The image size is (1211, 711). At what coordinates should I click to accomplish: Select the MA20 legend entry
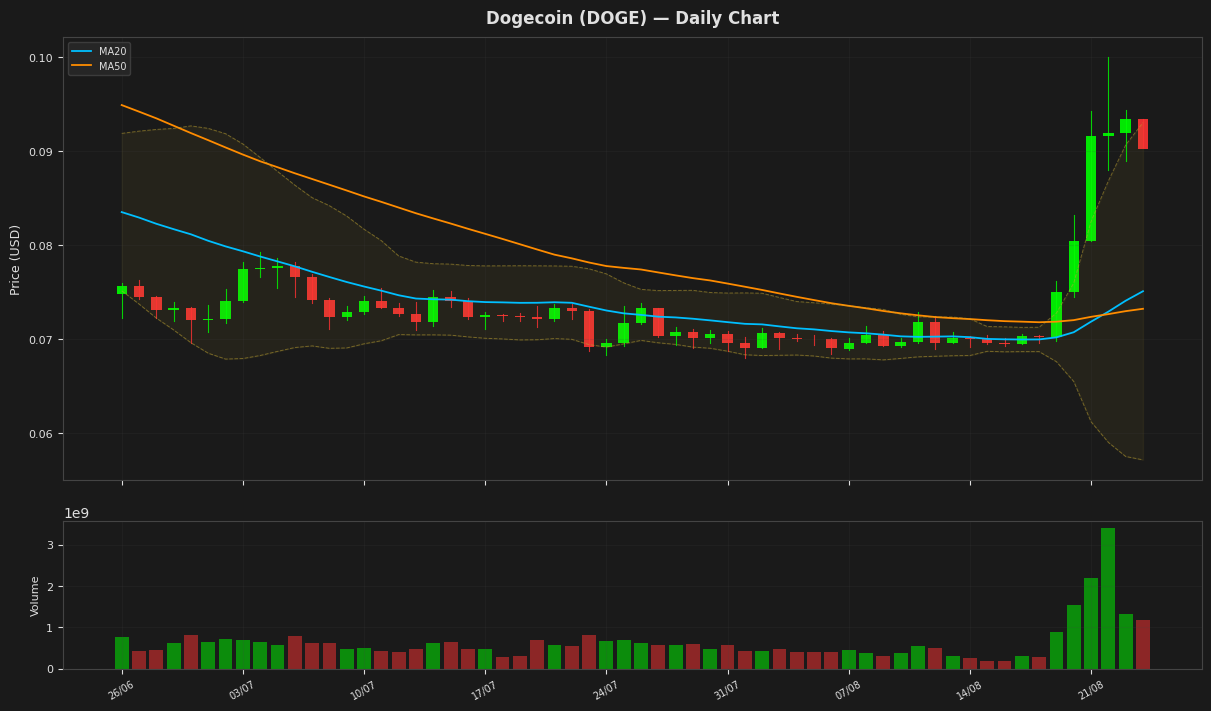point(99,51)
